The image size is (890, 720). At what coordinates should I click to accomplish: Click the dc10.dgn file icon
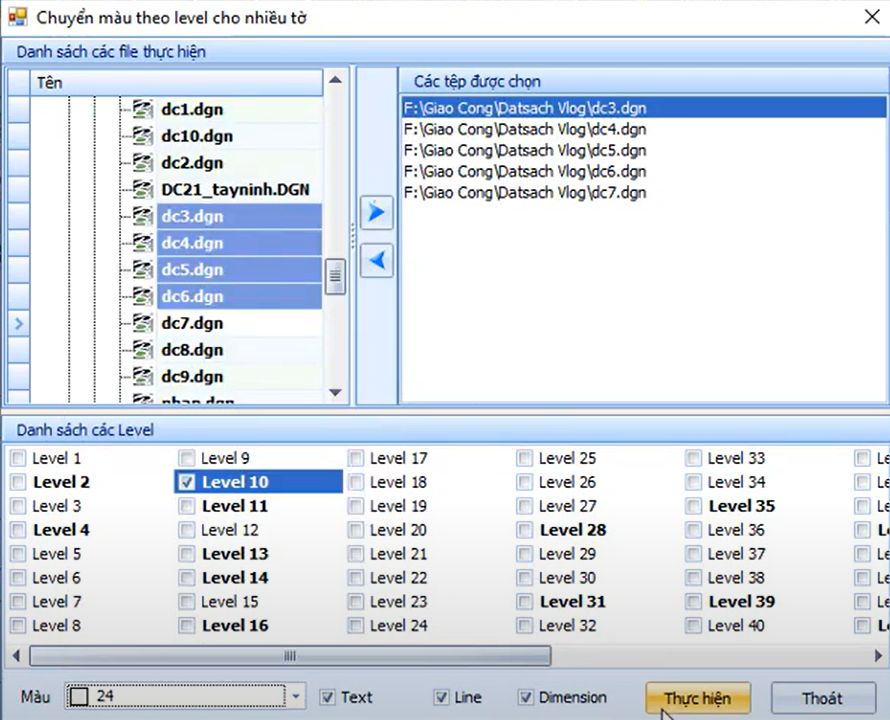(143, 136)
